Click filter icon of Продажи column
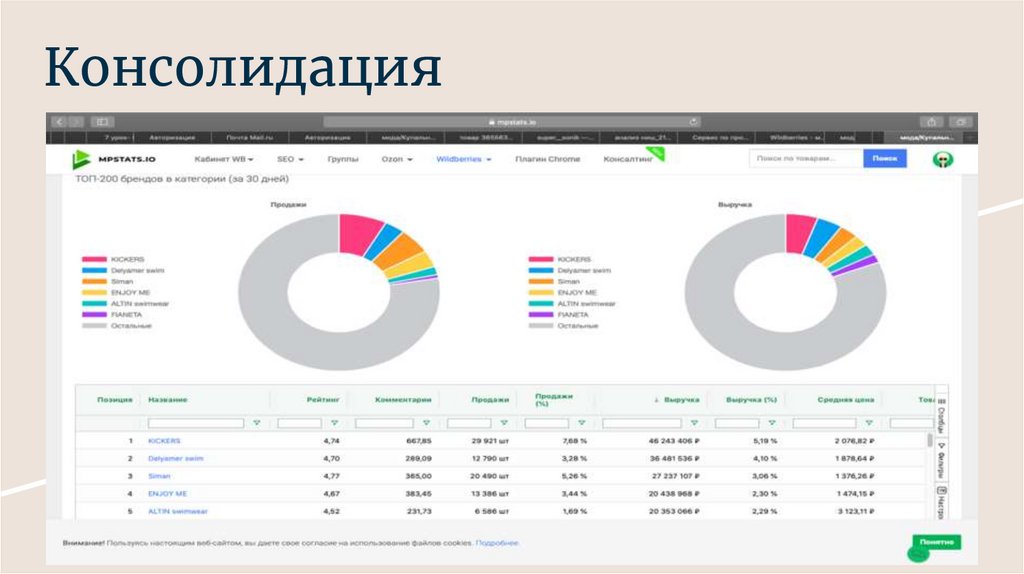This screenshot has width=1024, height=574. pyautogui.click(x=504, y=423)
